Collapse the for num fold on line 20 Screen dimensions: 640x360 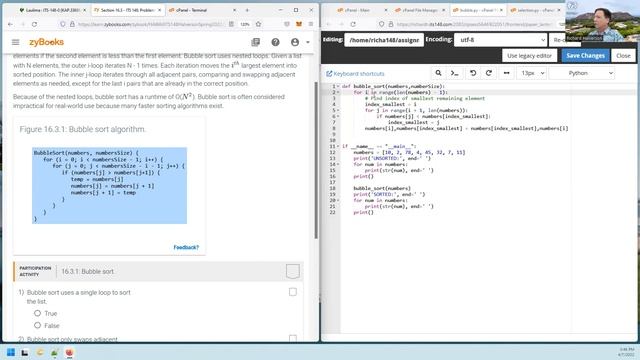(x=338, y=200)
